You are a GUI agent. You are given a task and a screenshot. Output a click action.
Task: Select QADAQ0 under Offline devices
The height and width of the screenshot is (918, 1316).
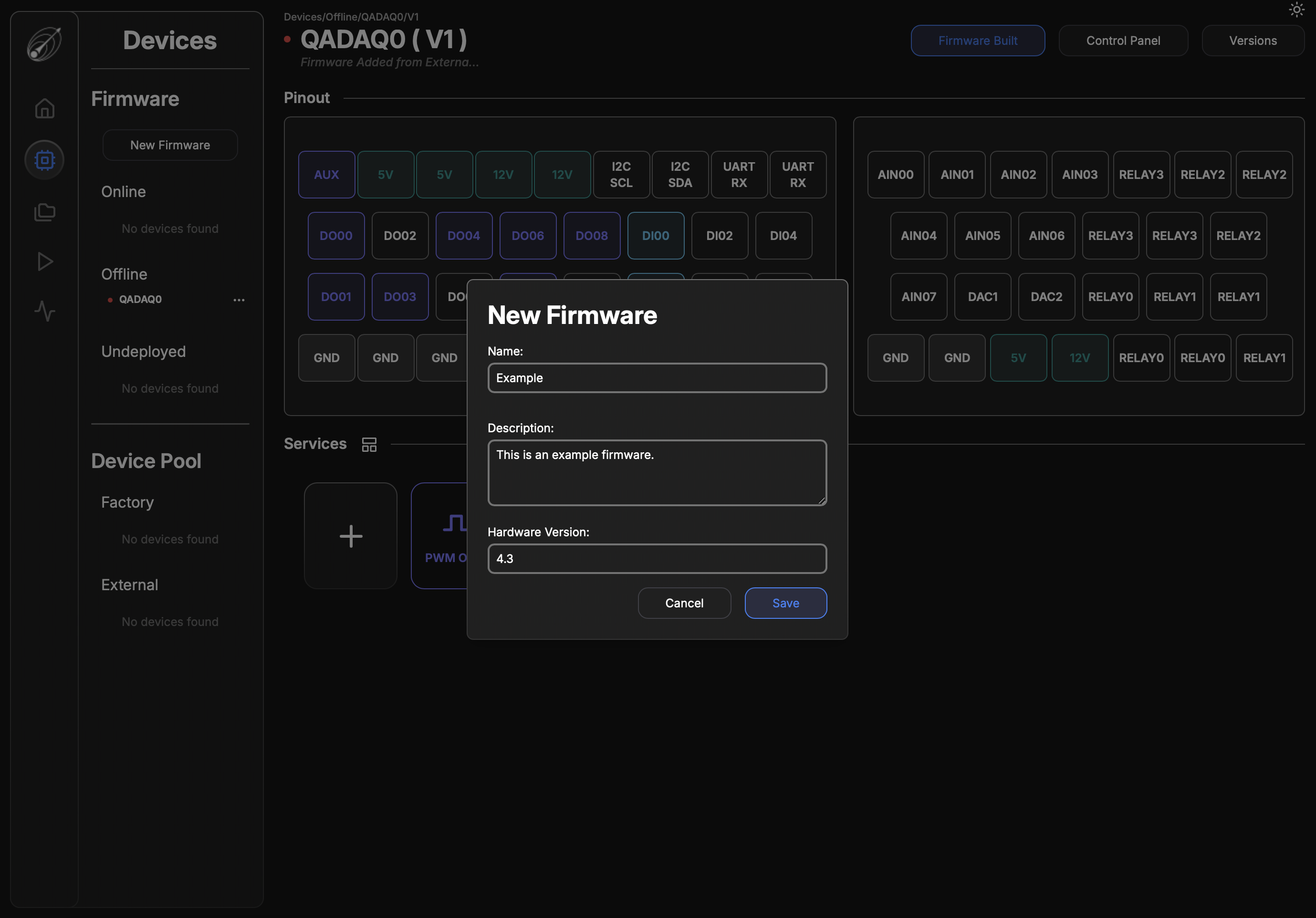140,300
